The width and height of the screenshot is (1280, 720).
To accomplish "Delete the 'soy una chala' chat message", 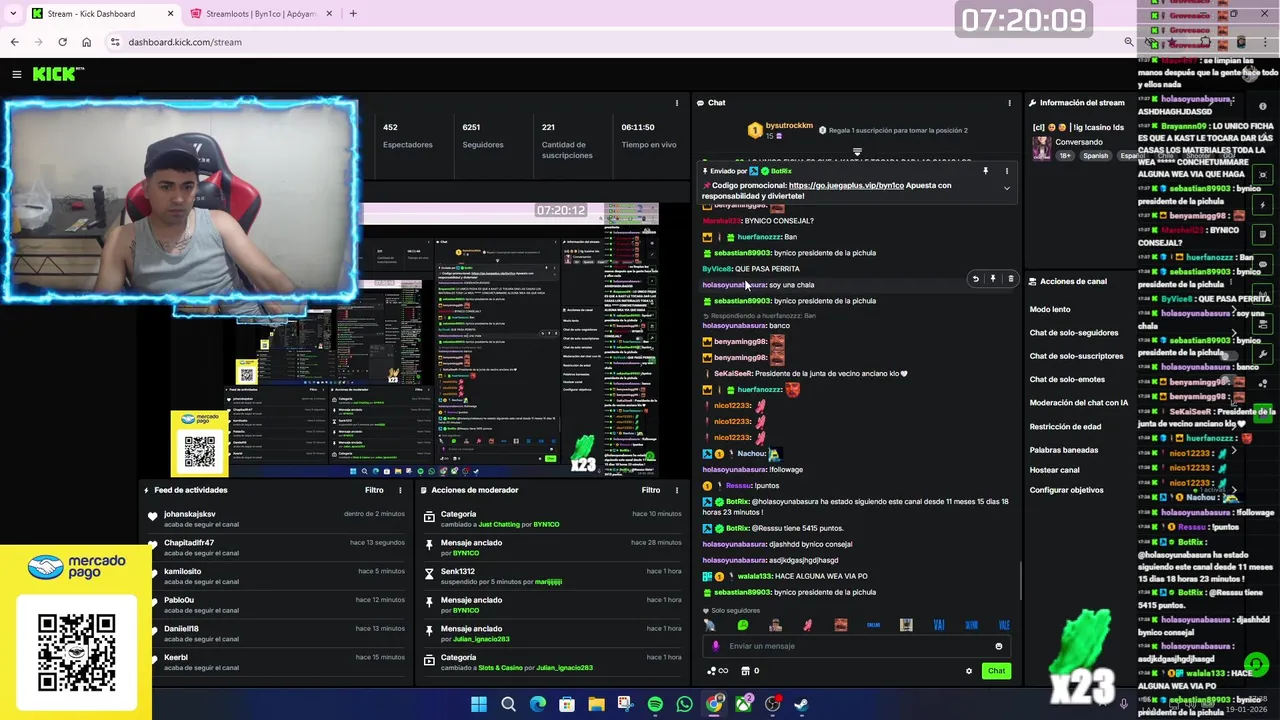I will (x=1010, y=279).
